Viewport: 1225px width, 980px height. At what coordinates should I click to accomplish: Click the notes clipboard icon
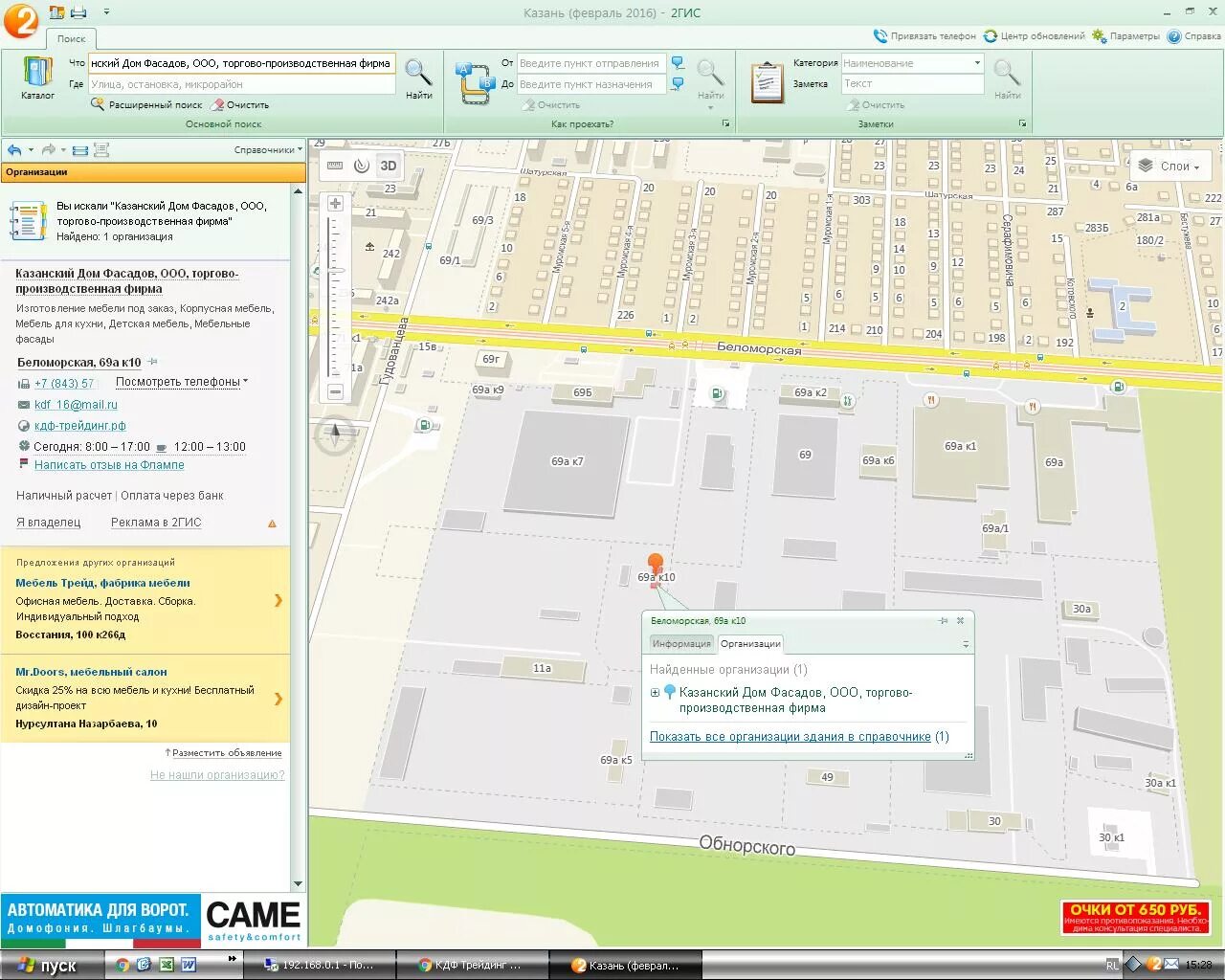768,82
